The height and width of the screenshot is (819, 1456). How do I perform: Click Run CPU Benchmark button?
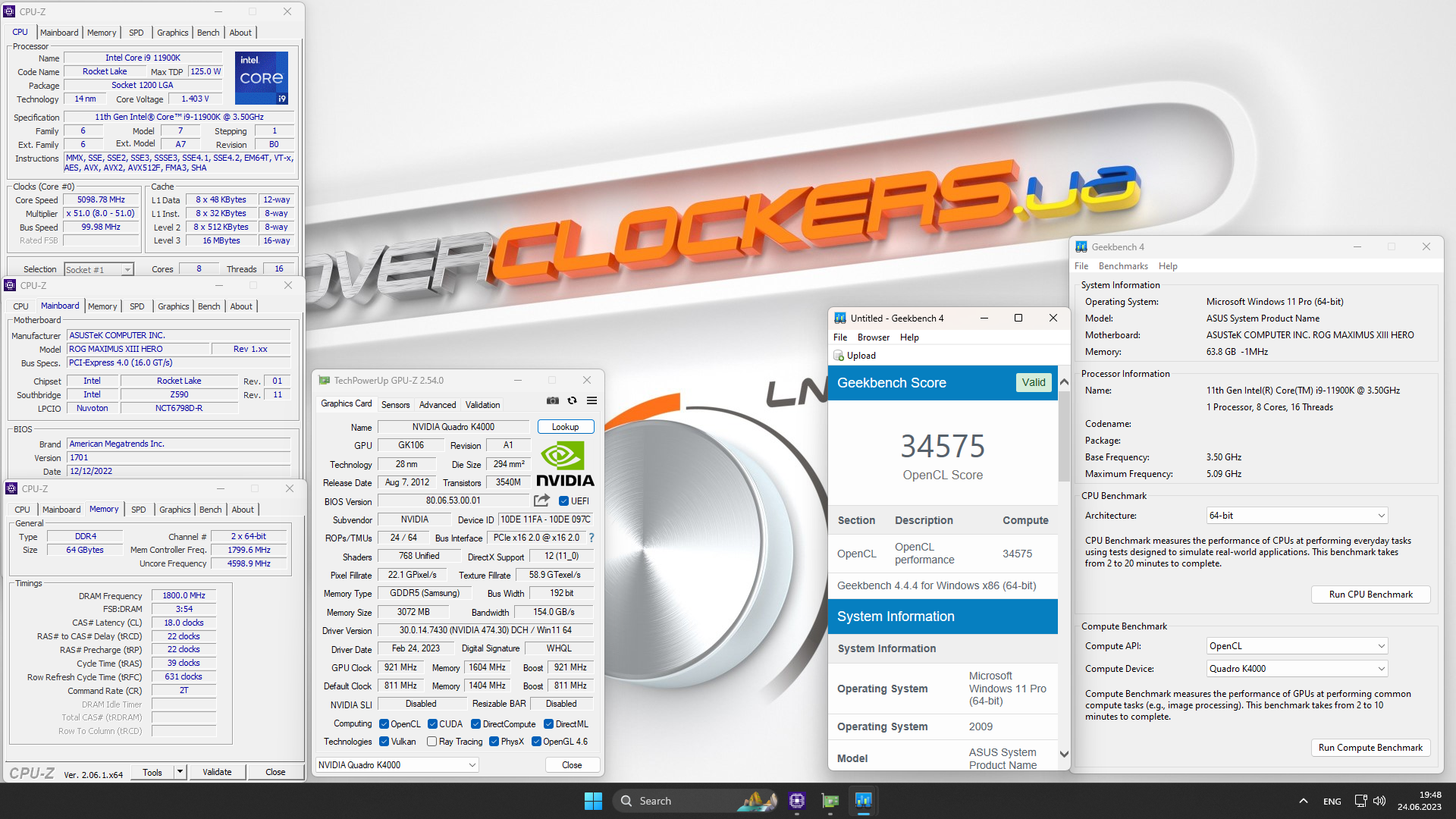pos(1370,595)
